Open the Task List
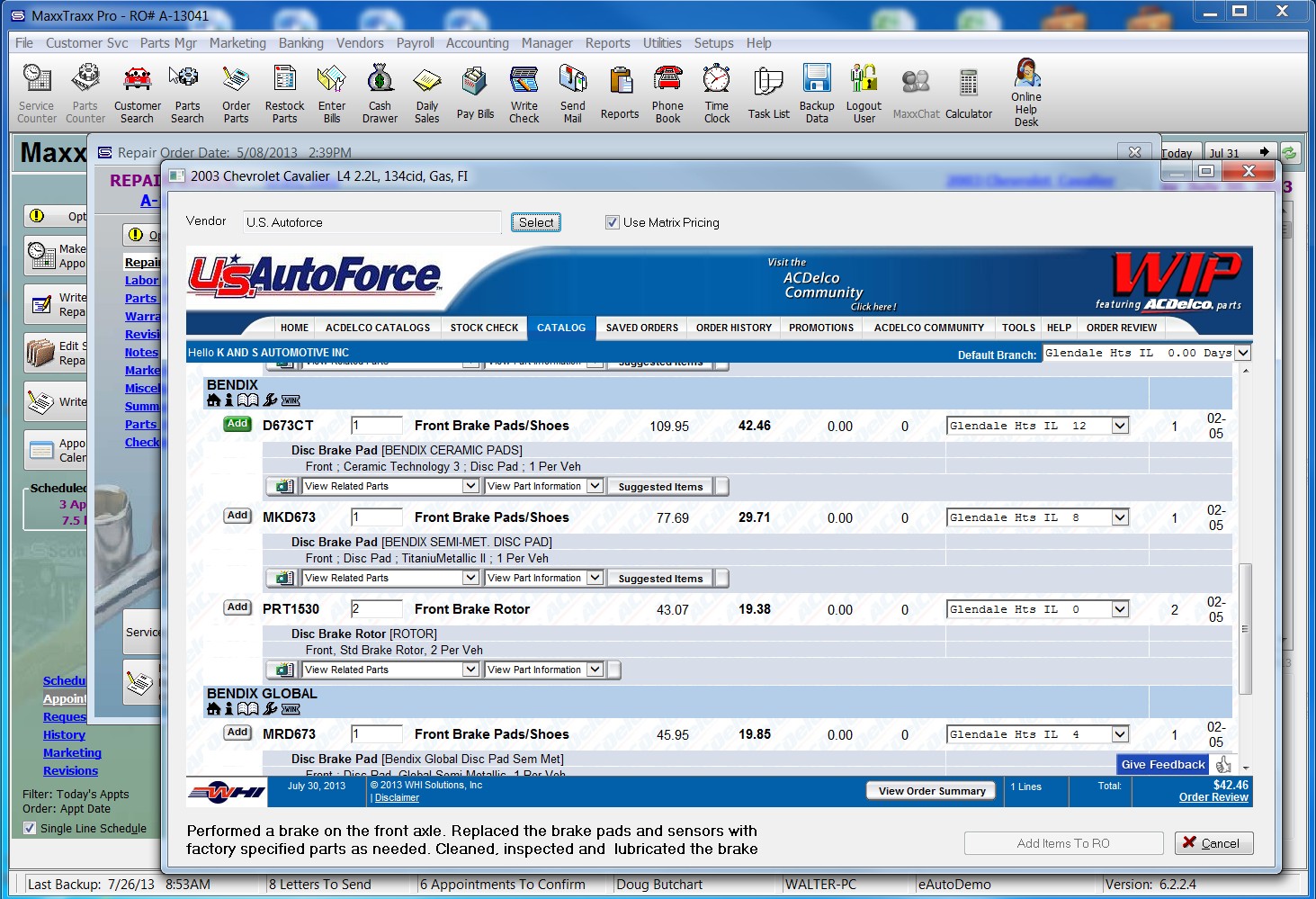The width and height of the screenshot is (1316, 899). [769, 94]
